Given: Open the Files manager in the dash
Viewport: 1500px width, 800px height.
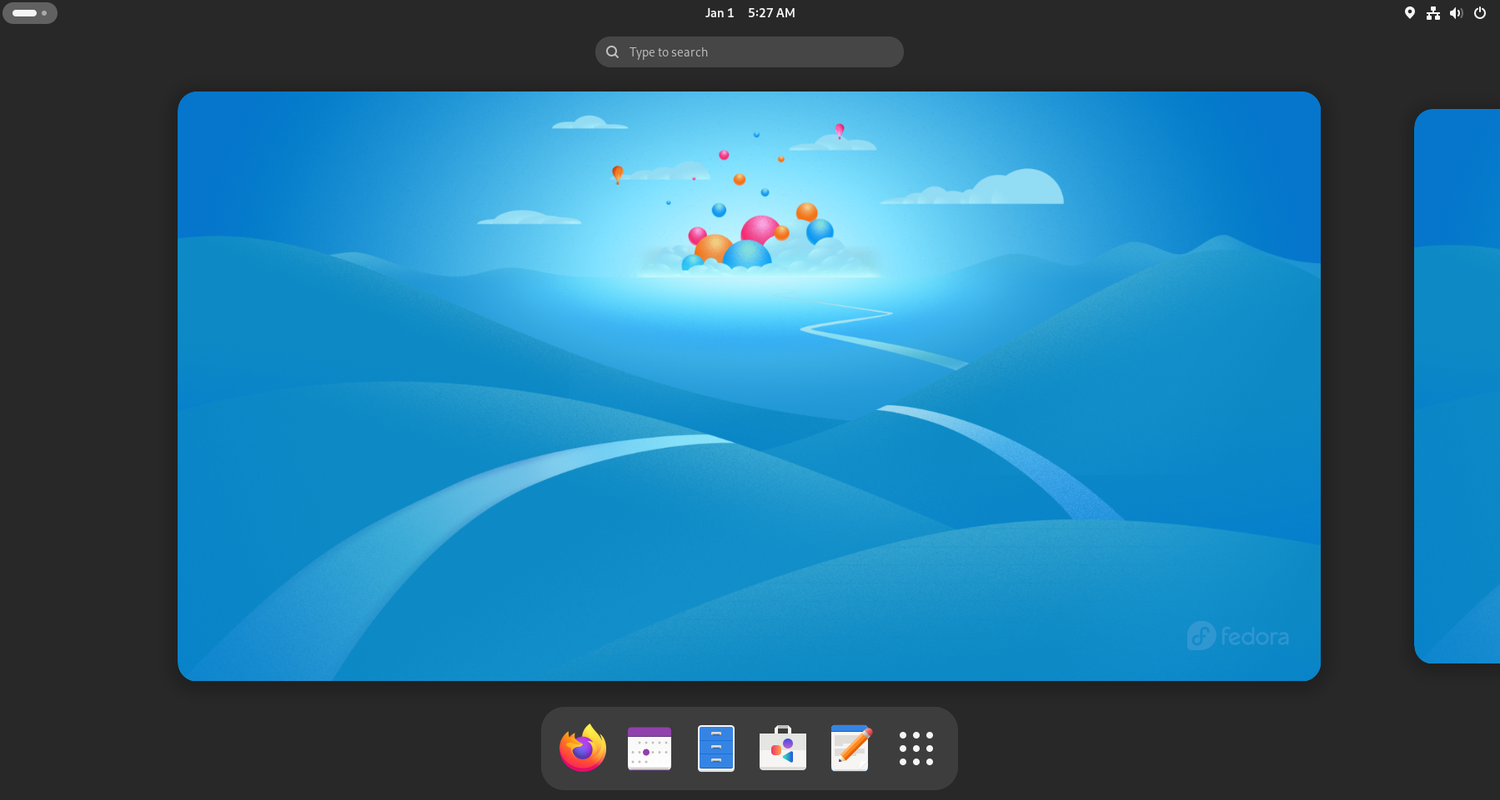Looking at the screenshot, I should click(x=716, y=748).
